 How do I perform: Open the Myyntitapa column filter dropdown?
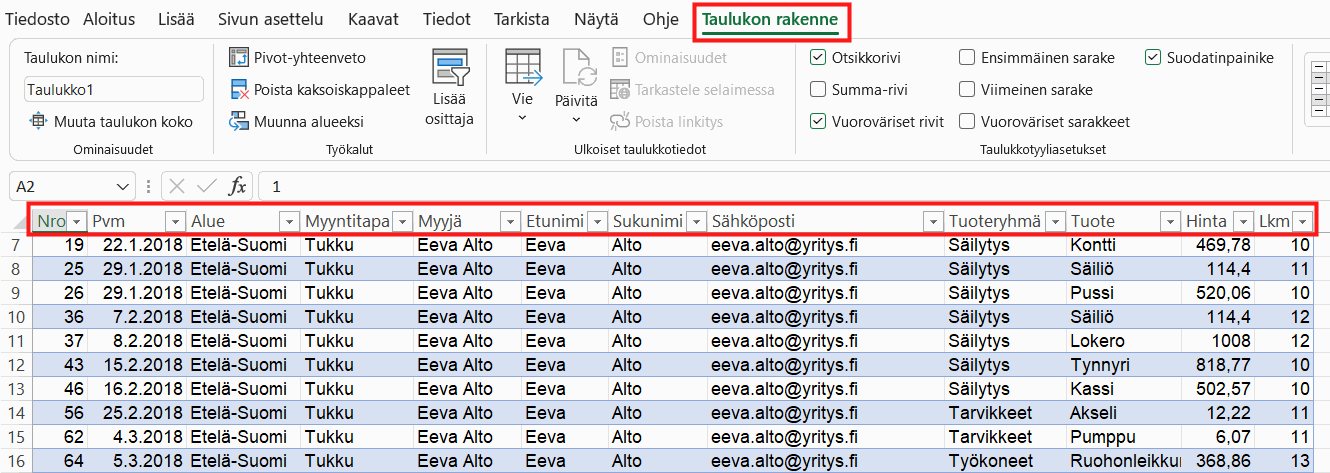click(403, 221)
